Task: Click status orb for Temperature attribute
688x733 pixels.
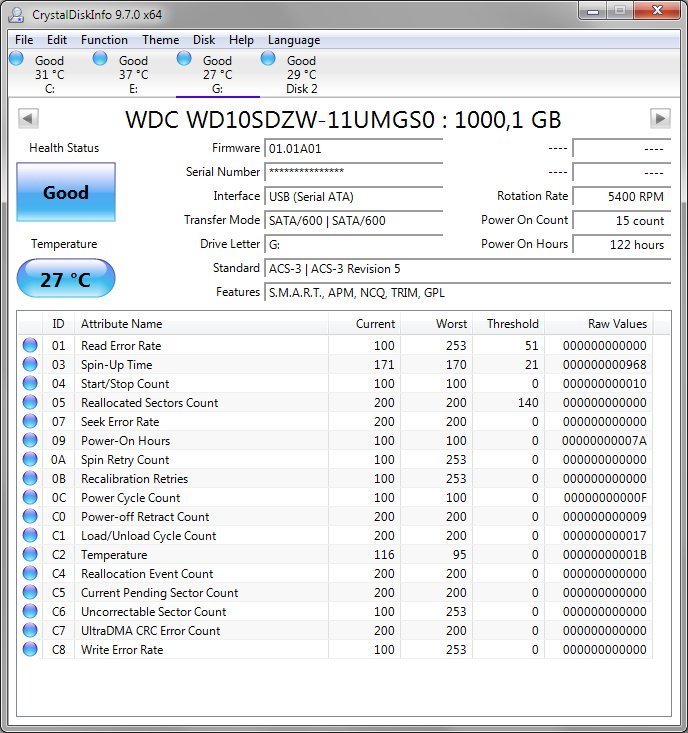Action: pos(30,554)
